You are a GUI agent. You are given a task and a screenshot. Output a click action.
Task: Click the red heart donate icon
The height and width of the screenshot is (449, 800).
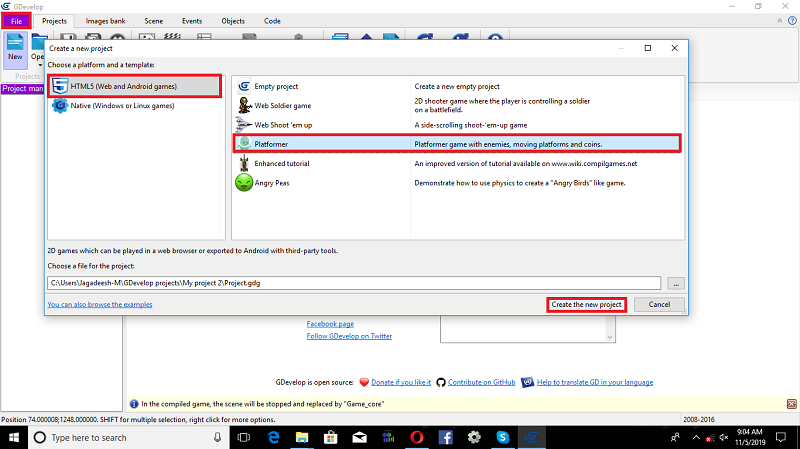364,382
